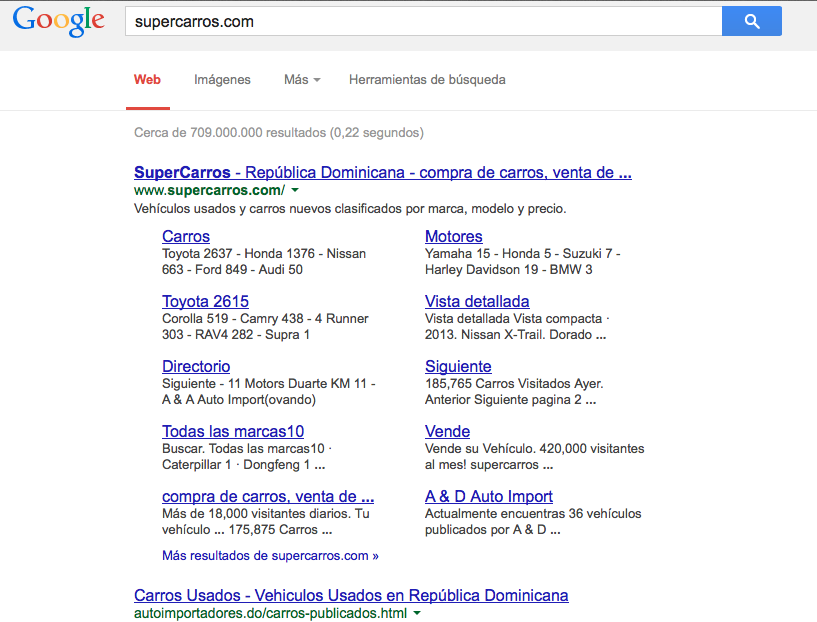Switch to the Imágenes tab
This screenshot has height=622, width=817.
coord(222,80)
